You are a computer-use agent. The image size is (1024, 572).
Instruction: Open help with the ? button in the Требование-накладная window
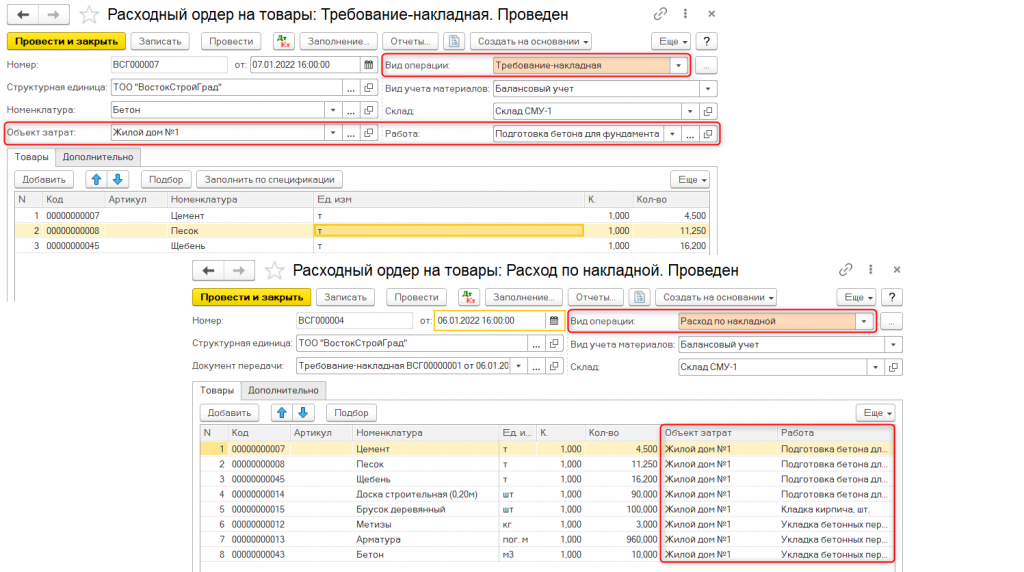pyautogui.click(x=707, y=41)
